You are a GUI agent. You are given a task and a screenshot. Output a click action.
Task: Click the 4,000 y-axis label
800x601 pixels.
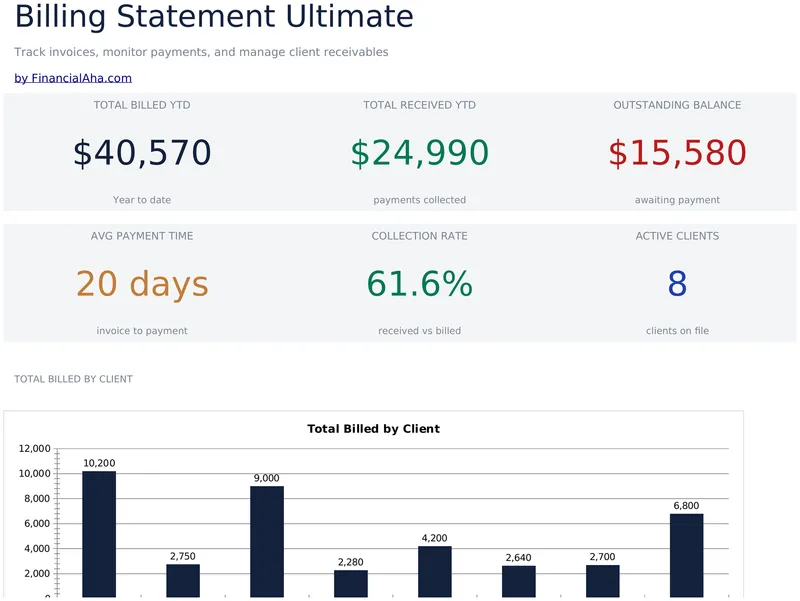[x=37, y=548]
